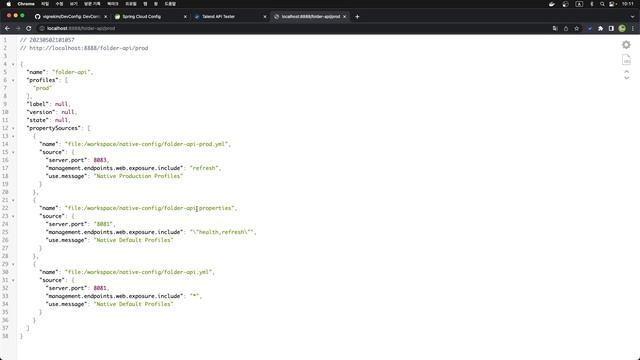640x360 pixels.
Task: Collapse the third property source object, line 29
Action: coord(13,264)
